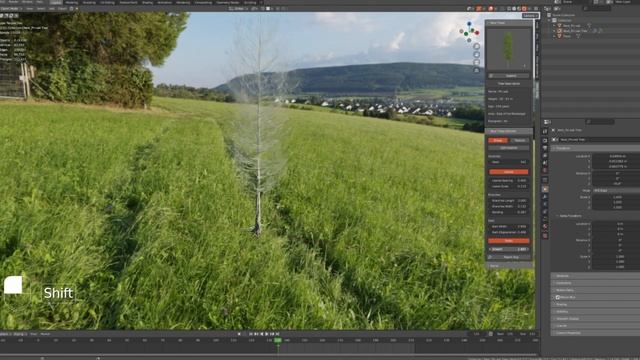640x360 pixels.
Task: Enable the Motion Blur checkbox
Action: [x=558, y=298]
